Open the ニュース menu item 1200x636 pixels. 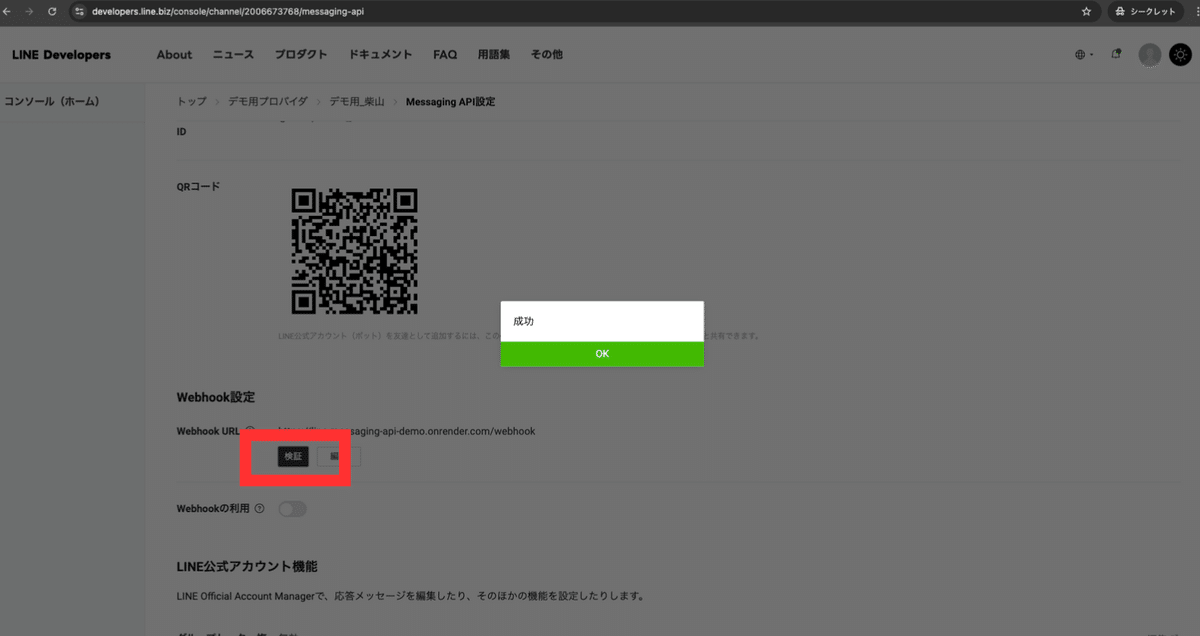(x=233, y=55)
